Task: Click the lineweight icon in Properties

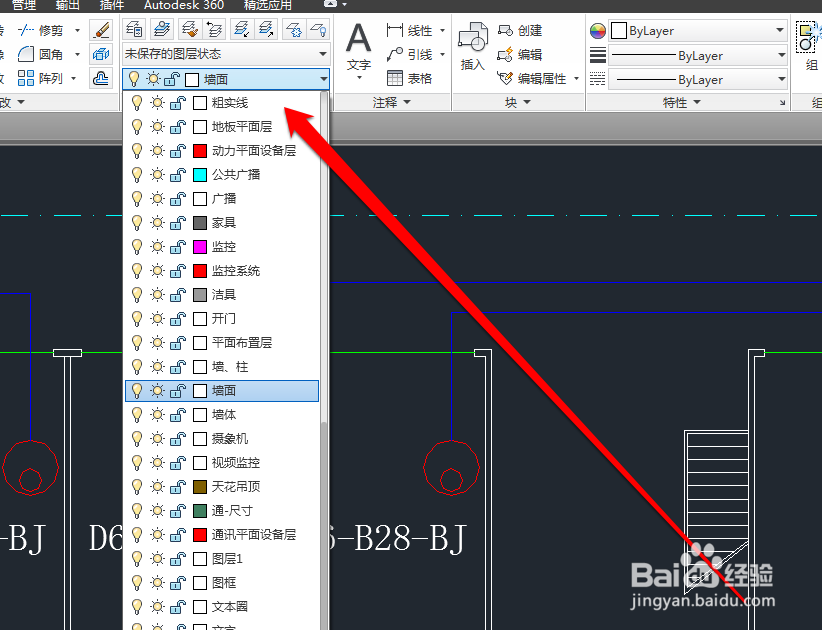Action: coord(598,55)
